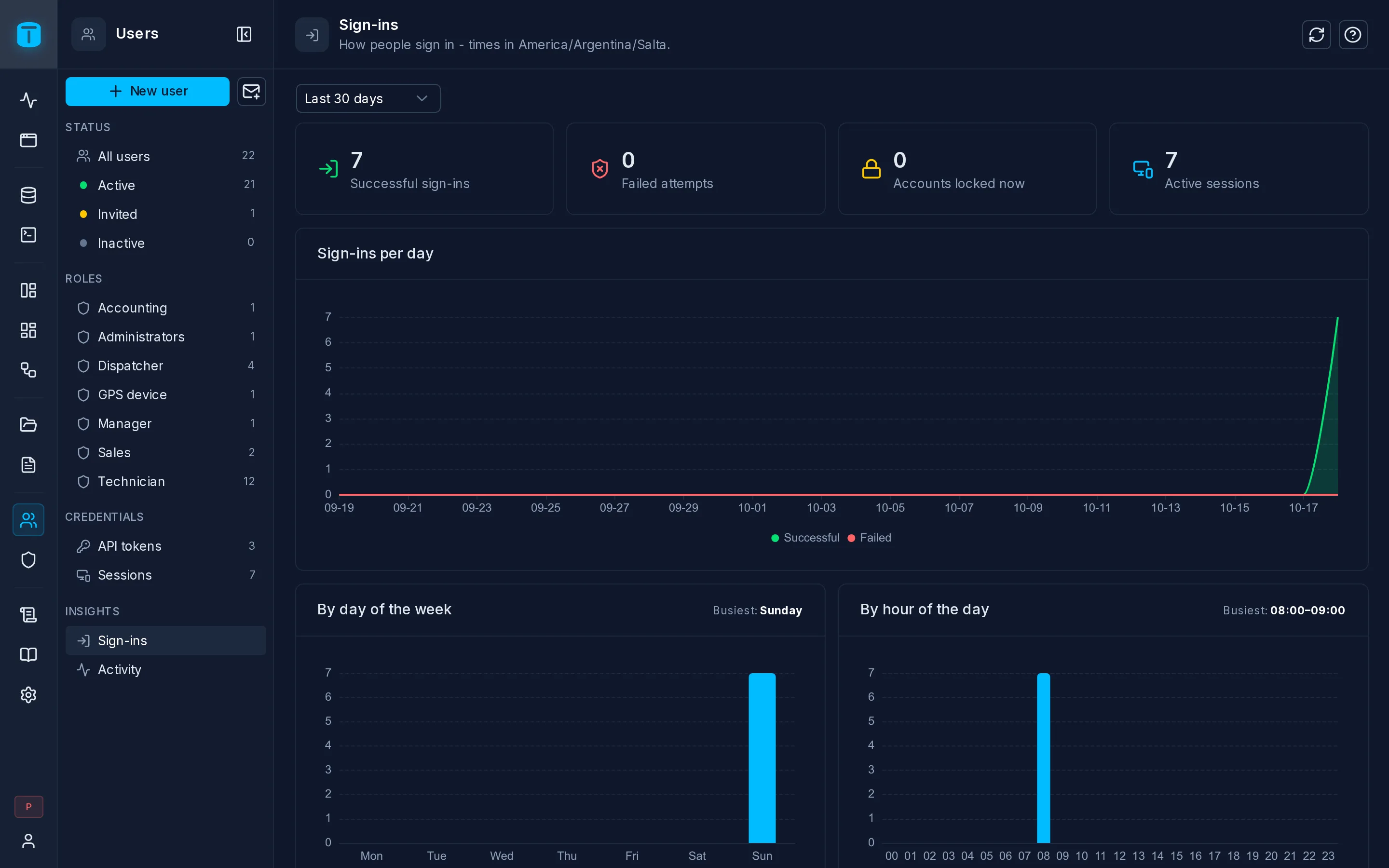The height and width of the screenshot is (868, 1389).
Task: Open the dashboard grid icon in left rail
Action: click(x=28, y=330)
